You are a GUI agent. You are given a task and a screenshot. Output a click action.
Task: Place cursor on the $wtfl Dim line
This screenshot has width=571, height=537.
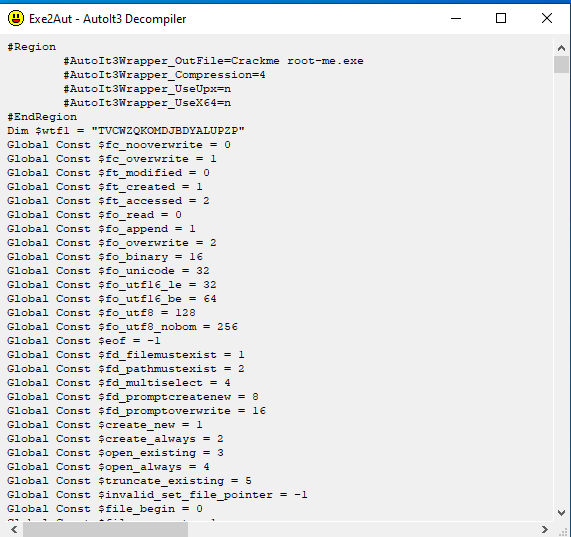click(126, 131)
